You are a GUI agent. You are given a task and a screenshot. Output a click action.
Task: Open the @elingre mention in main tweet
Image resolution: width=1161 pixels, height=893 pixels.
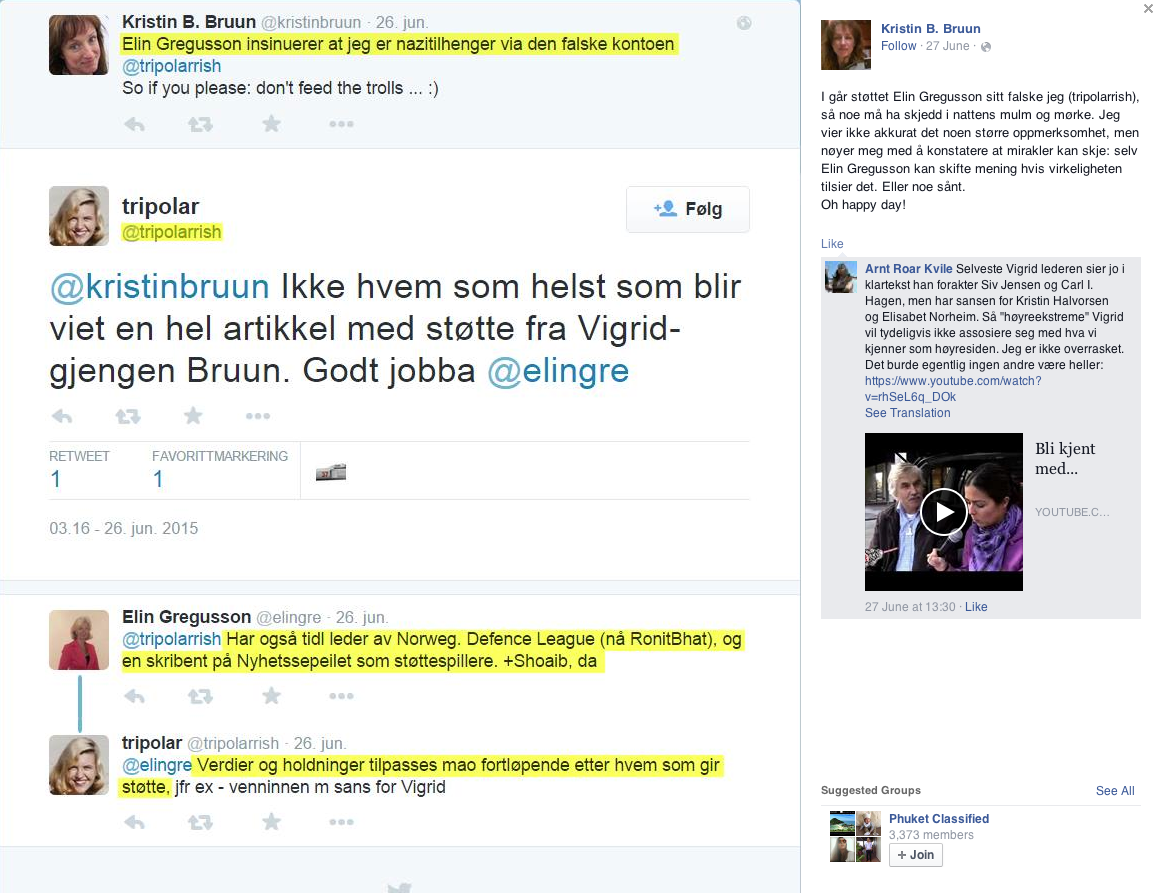[558, 370]
